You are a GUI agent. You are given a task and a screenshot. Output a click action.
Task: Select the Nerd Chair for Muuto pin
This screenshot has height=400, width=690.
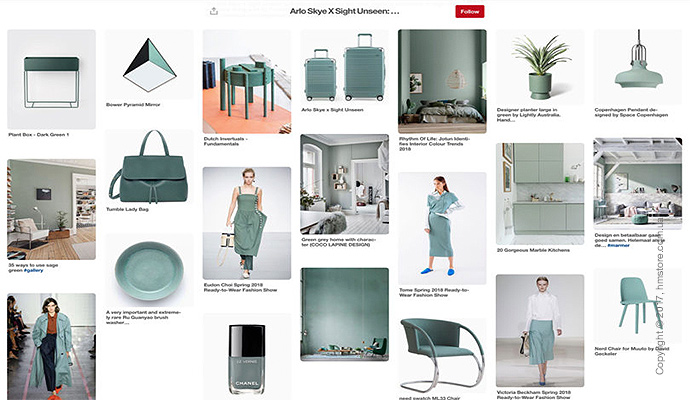pyautogui.click(x=638, y=306)
